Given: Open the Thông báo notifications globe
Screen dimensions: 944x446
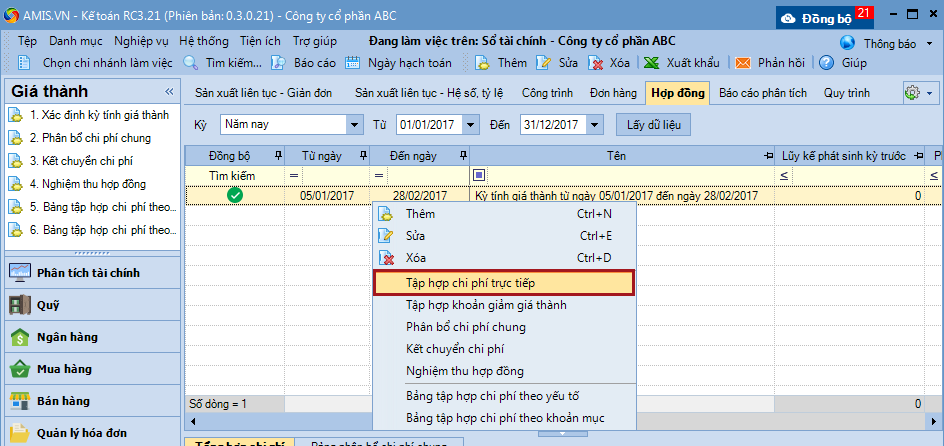Looking at the screenshot, I should (848, 43).
